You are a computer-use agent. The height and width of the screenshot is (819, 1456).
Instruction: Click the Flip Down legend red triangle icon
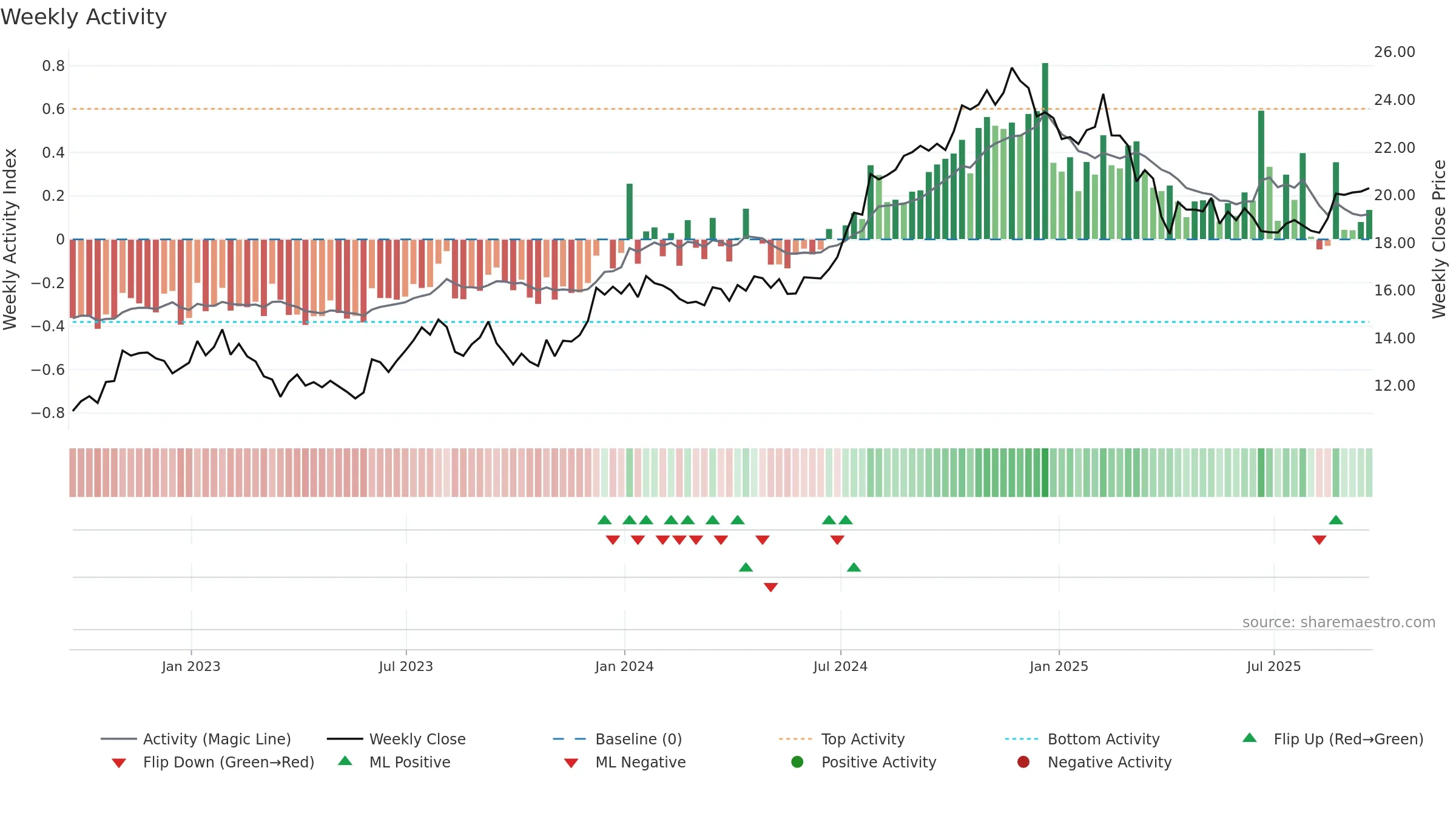click(119, 763)
